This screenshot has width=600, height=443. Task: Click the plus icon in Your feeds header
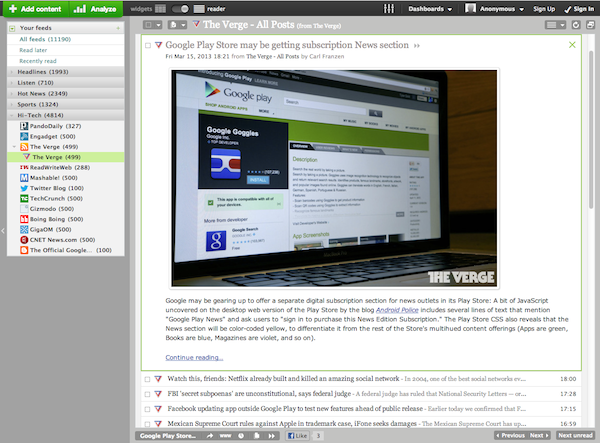[118, 28]
